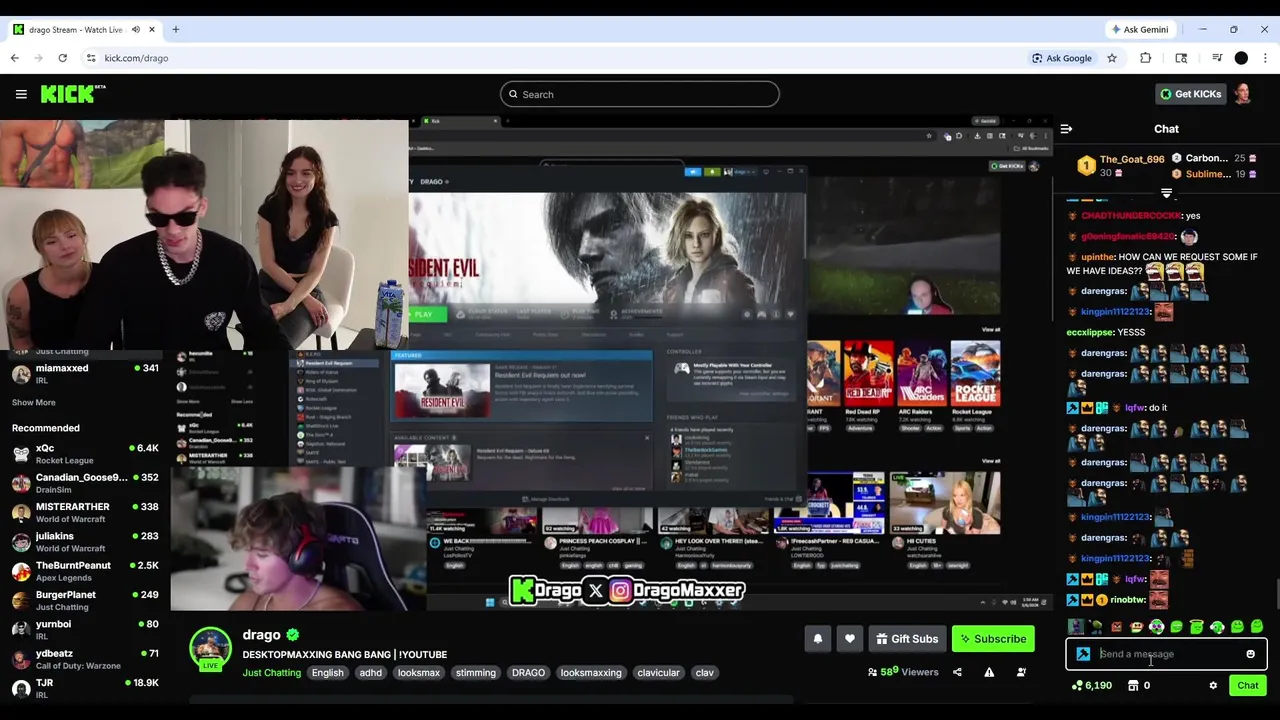Click username upinthe in chat

(1098, 257)
